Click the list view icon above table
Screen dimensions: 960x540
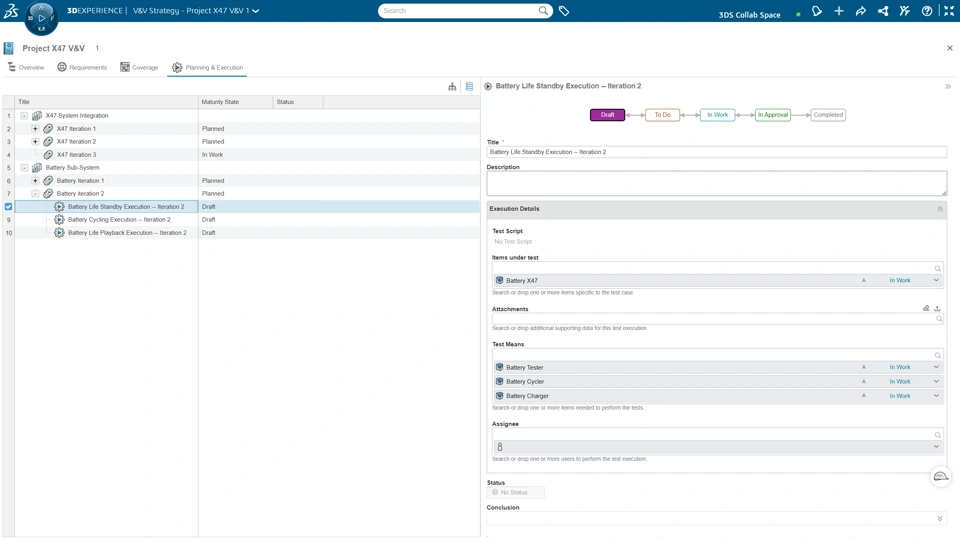[x=470, y=86]
